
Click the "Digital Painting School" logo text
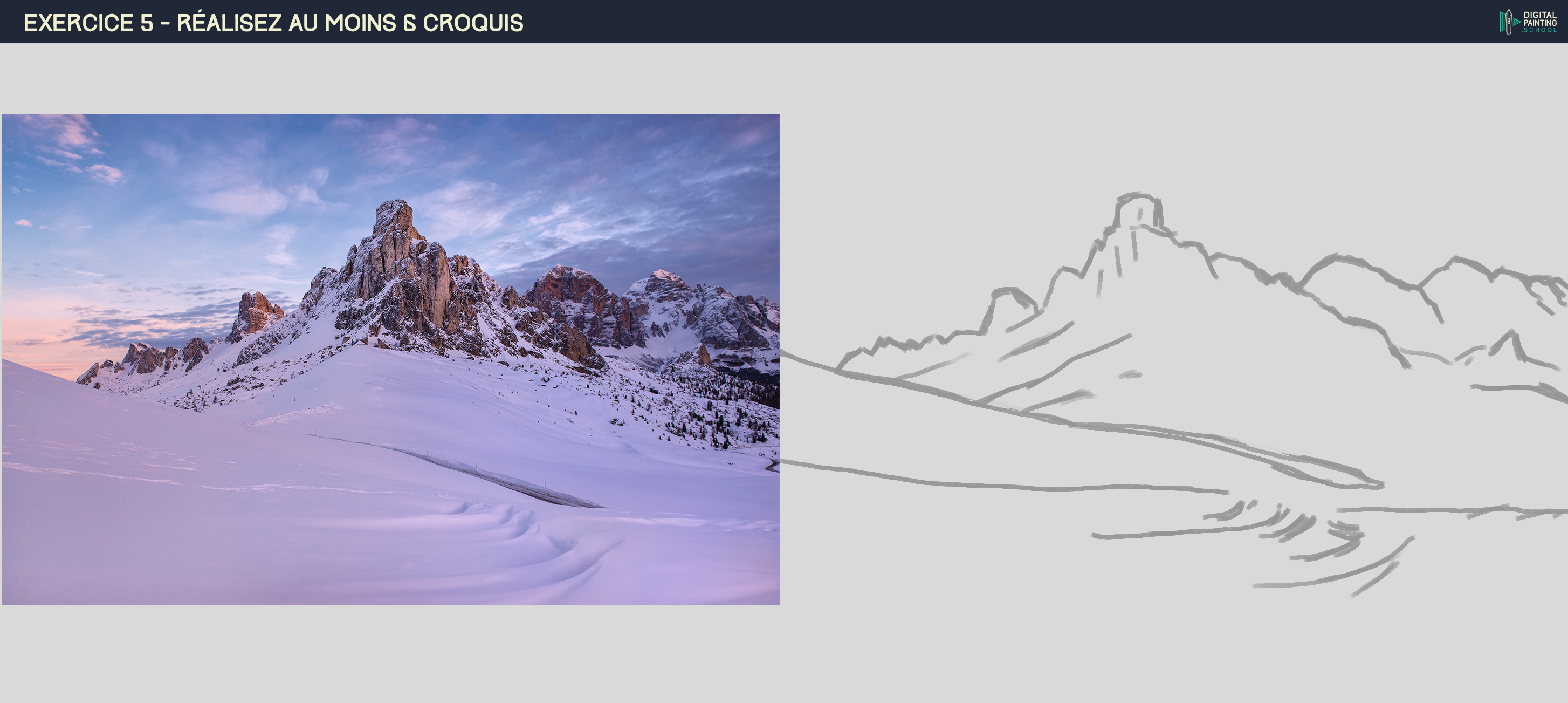pyautogui.click(x=1540, y=22)
